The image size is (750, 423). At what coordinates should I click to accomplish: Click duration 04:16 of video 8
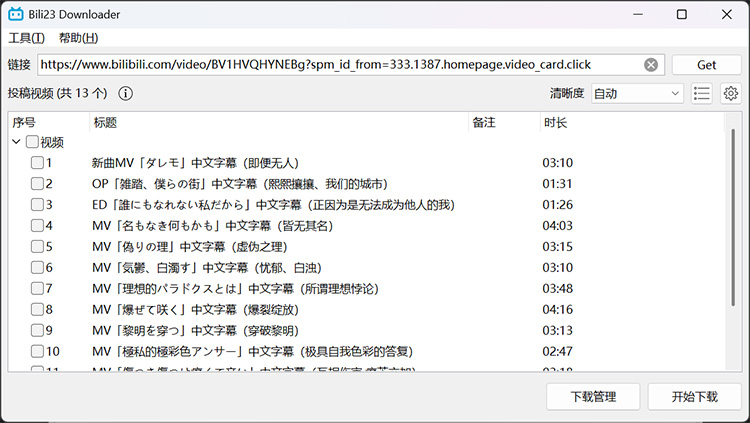[557, 310]
